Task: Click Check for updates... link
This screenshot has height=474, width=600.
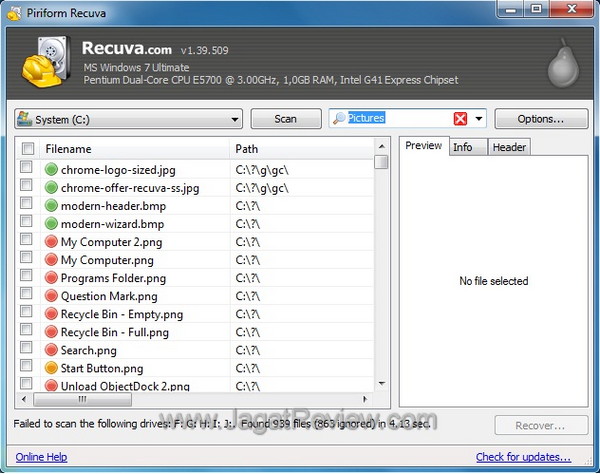Action: (523, 457)
